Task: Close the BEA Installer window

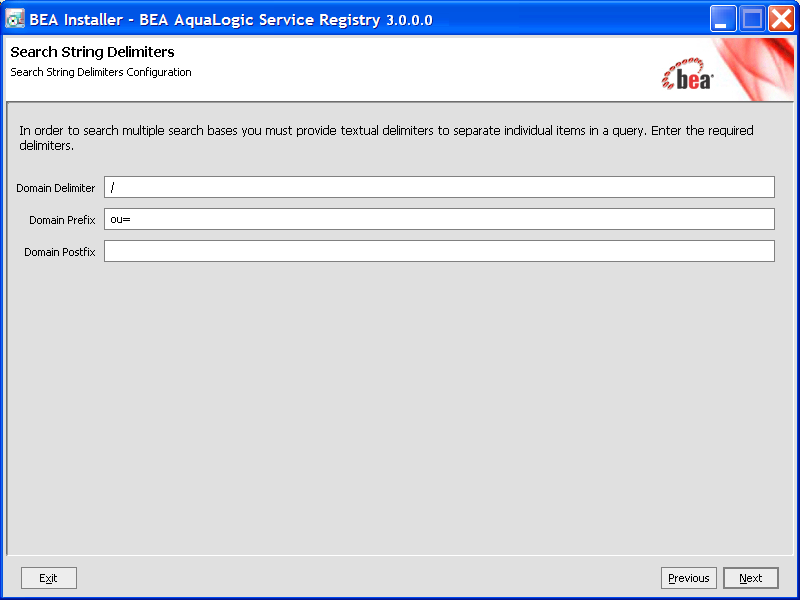Action: [x=781, y=19]
